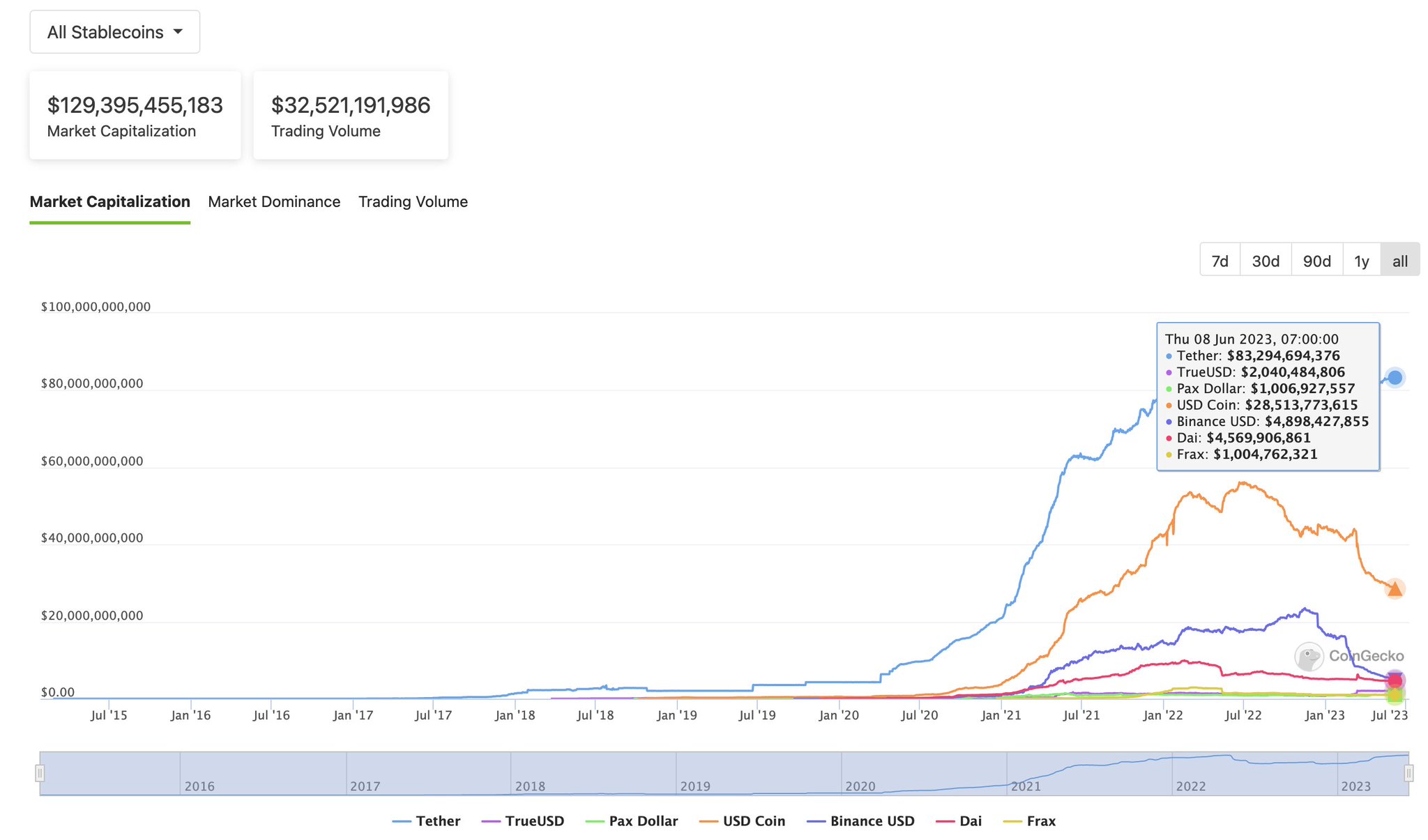Switch to Trading Volume tab

pyautogui.click(x=413, y=202)
